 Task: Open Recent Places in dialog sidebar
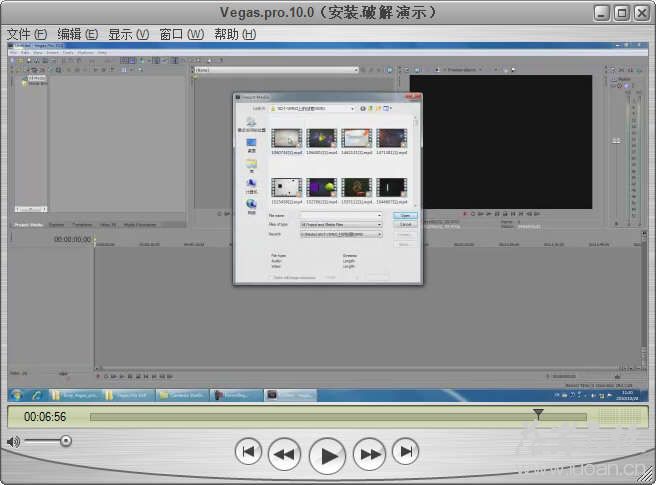click(x=251, y=125)
